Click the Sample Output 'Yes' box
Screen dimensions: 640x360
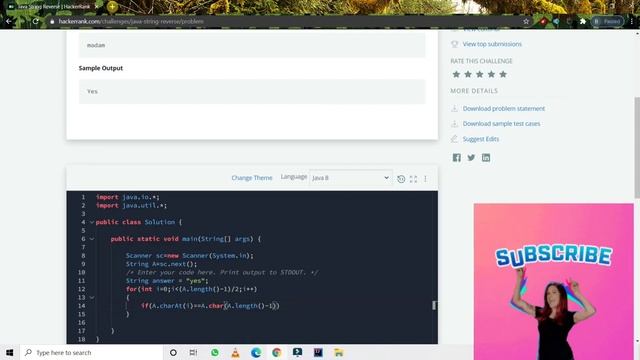click(252, 91)
